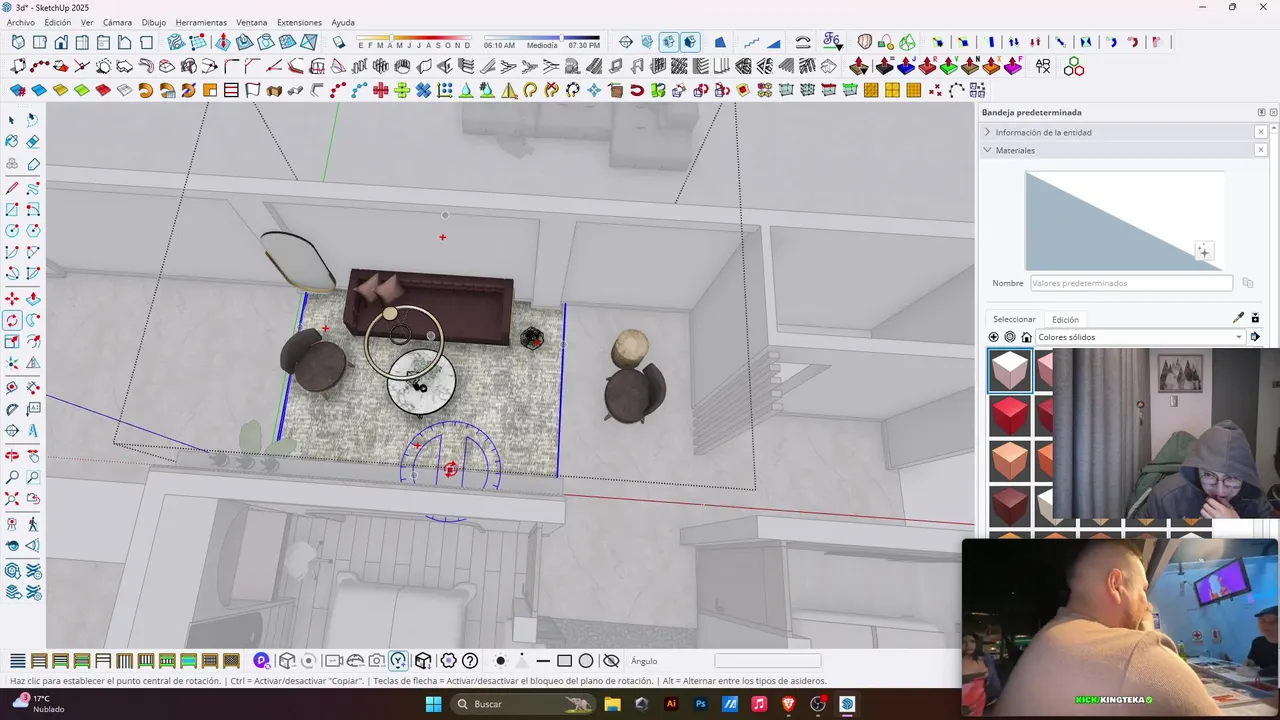1280x720 pixels.
Task: Select the Zoom magnifier tool
Action: (12, 477)
